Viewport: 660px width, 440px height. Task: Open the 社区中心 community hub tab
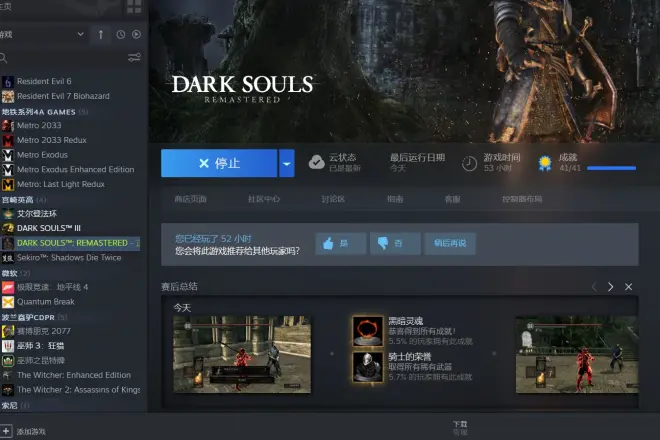264,199
